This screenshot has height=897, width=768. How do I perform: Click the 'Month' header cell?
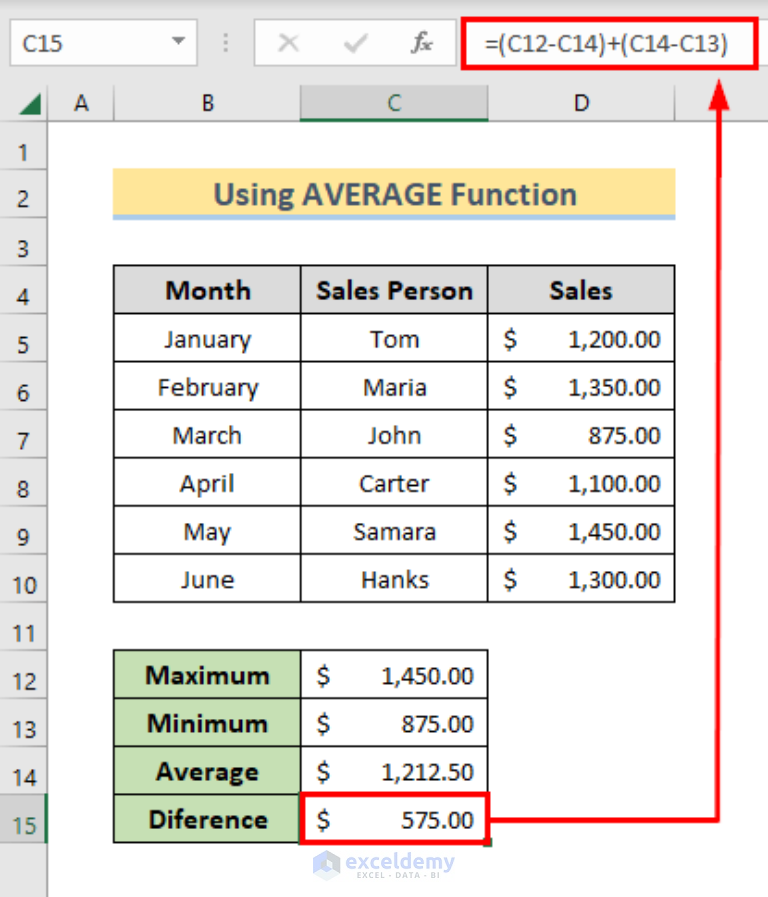tap(207, 289)
